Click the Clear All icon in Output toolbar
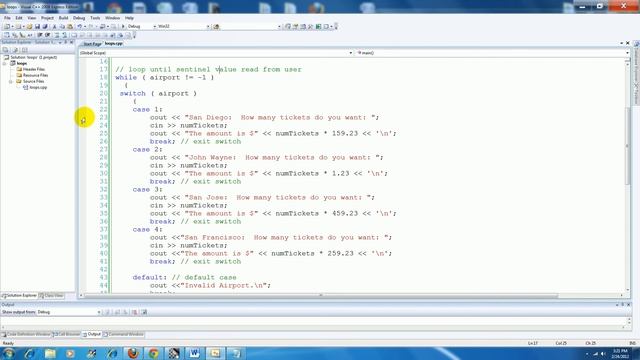Image resolution: width=640 pixels, height=360 pixels. (x=134, y=312)
